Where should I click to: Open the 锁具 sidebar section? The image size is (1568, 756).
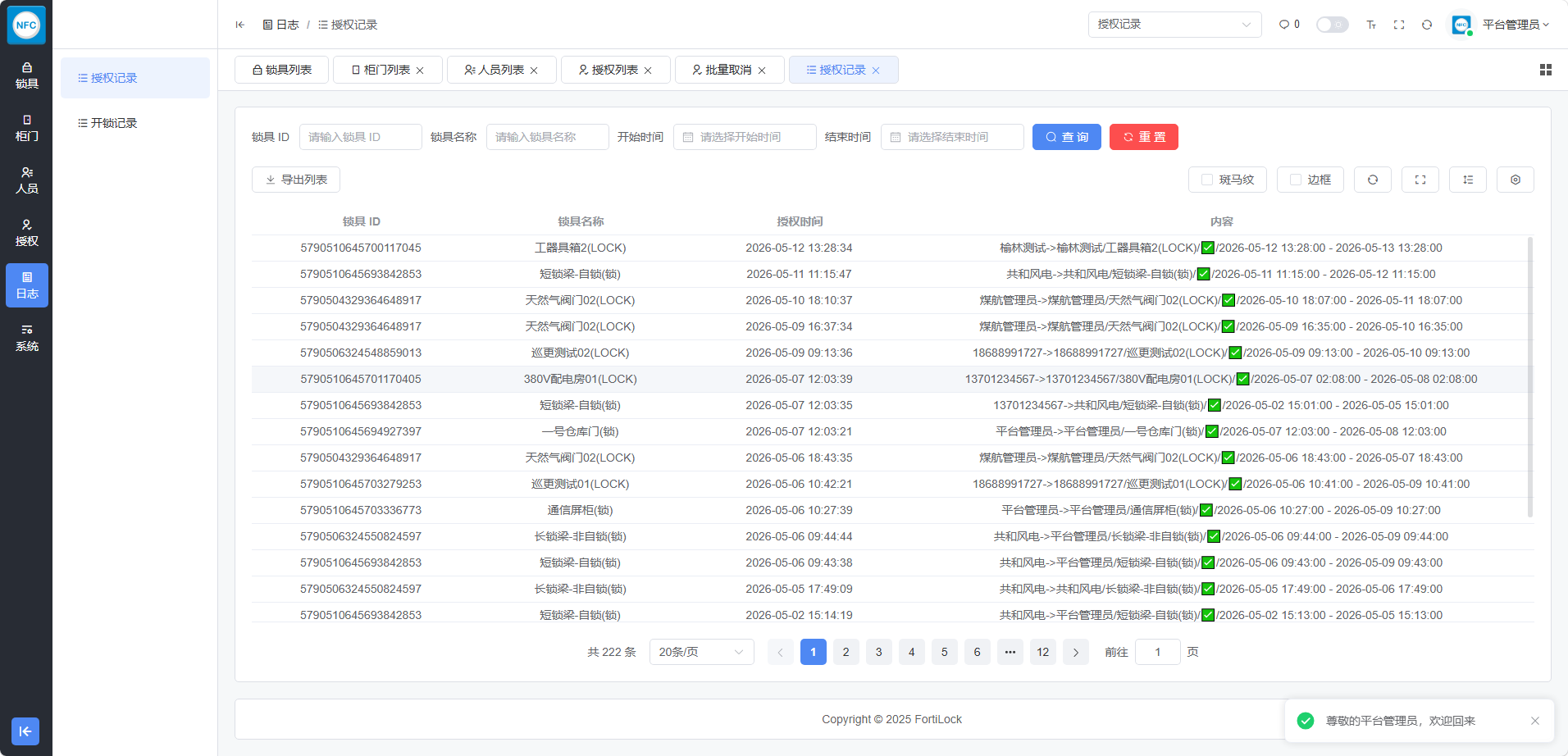(26, 75)
